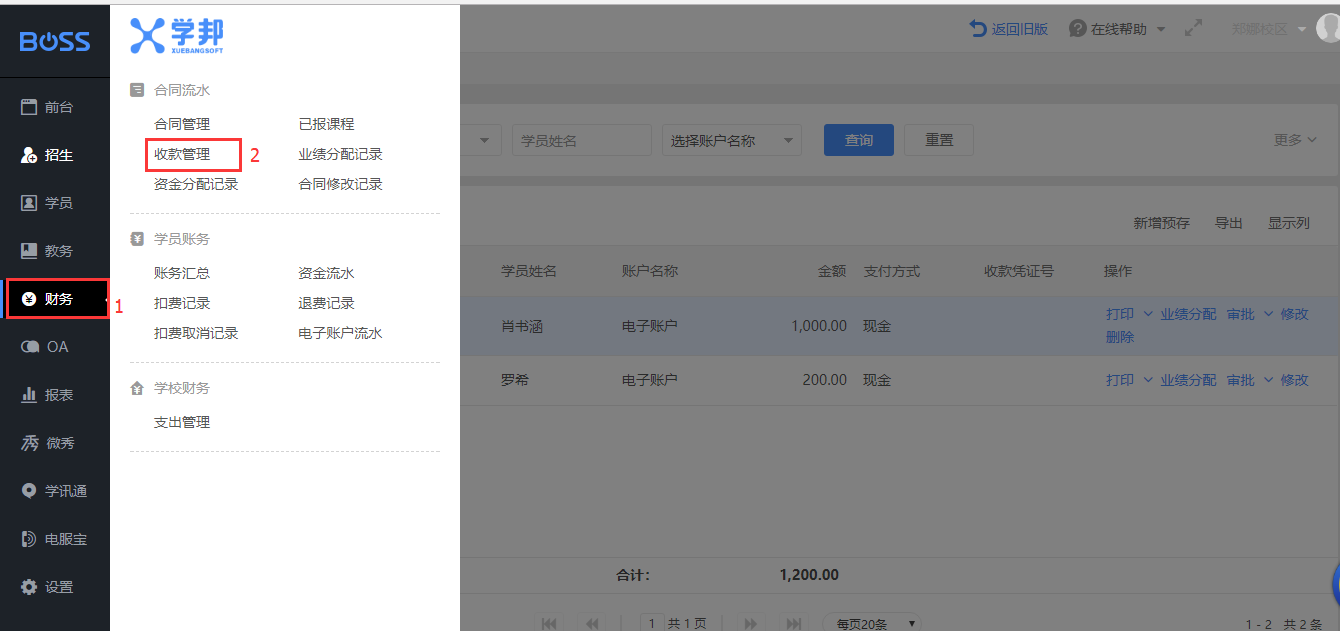Screen dimensions: 1340x631
Task: Click the previous-page pagination button
Action: (x=592, y=623)
